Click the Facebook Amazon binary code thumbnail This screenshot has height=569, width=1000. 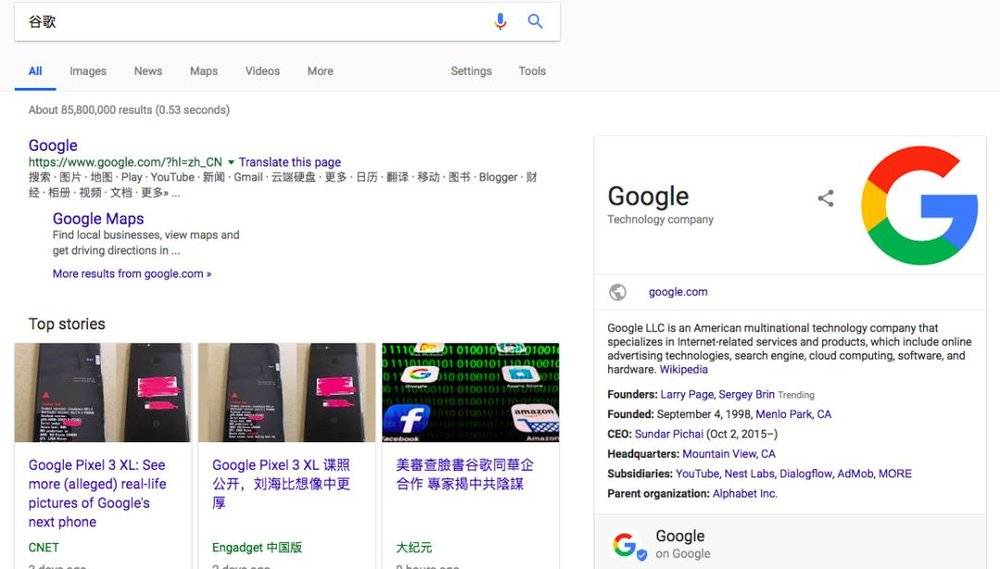pos(471,392)
